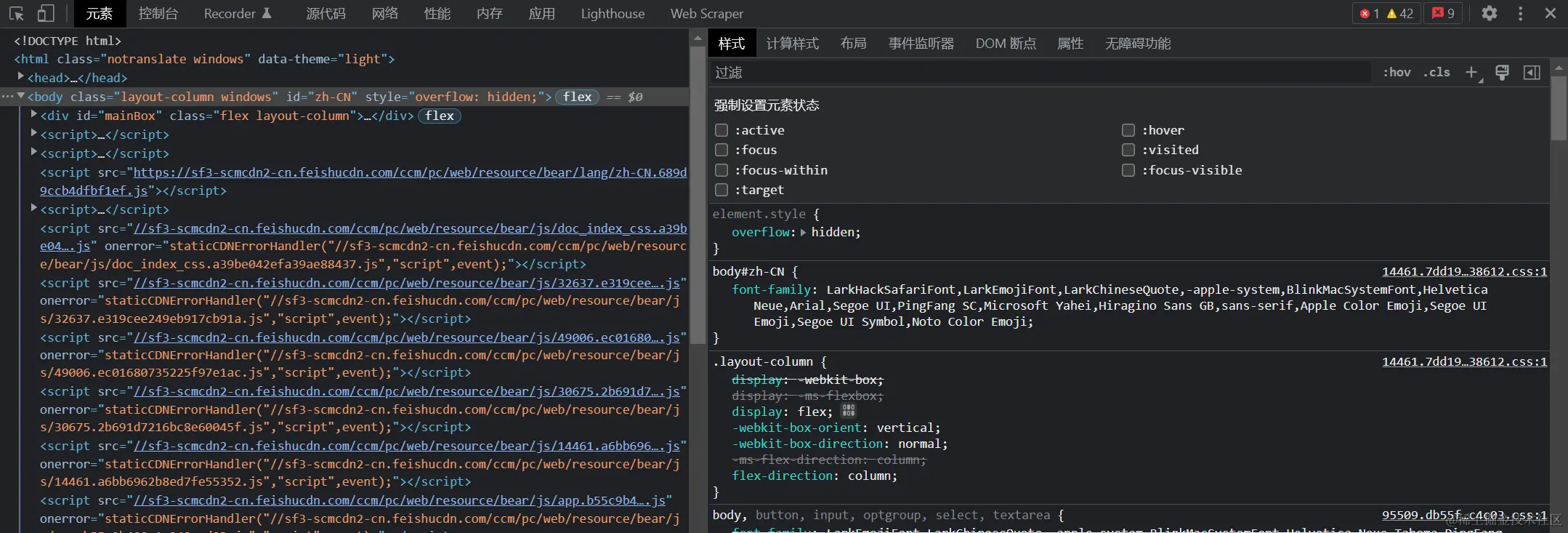Open the 网络 tab
The image size is (1568, 533).
point(385,14)
